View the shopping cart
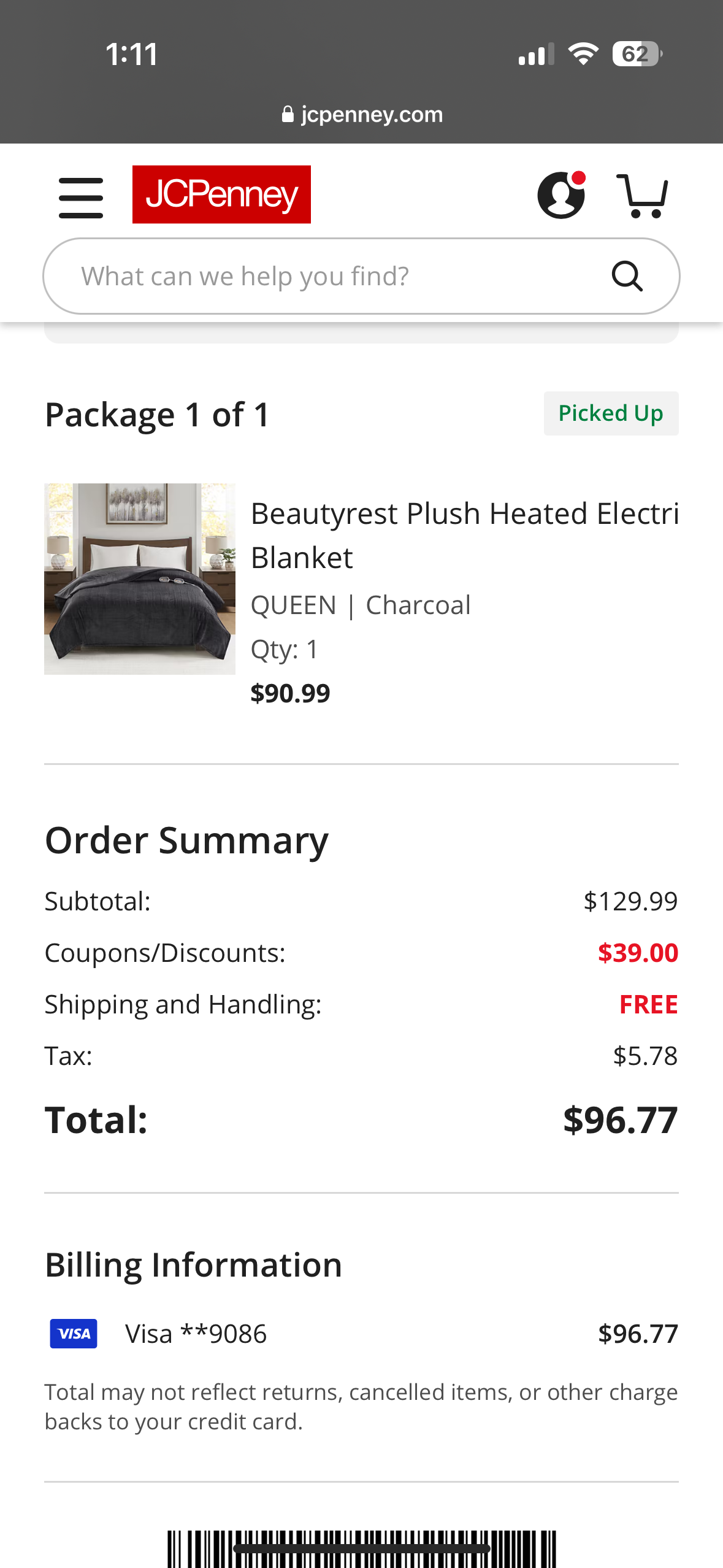Screen dimensions: 723x1568 pyautogui.click(x=642, y=196)
